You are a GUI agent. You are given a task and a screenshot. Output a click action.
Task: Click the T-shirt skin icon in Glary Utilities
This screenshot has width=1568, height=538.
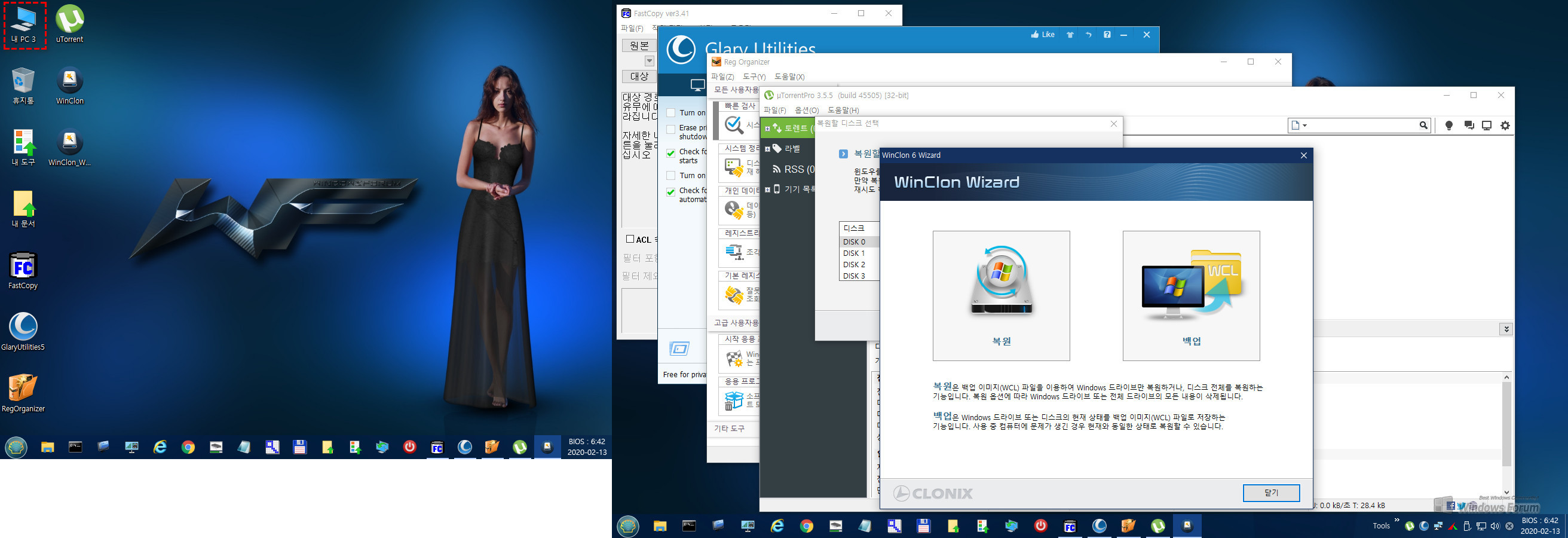pos(1070,35)
